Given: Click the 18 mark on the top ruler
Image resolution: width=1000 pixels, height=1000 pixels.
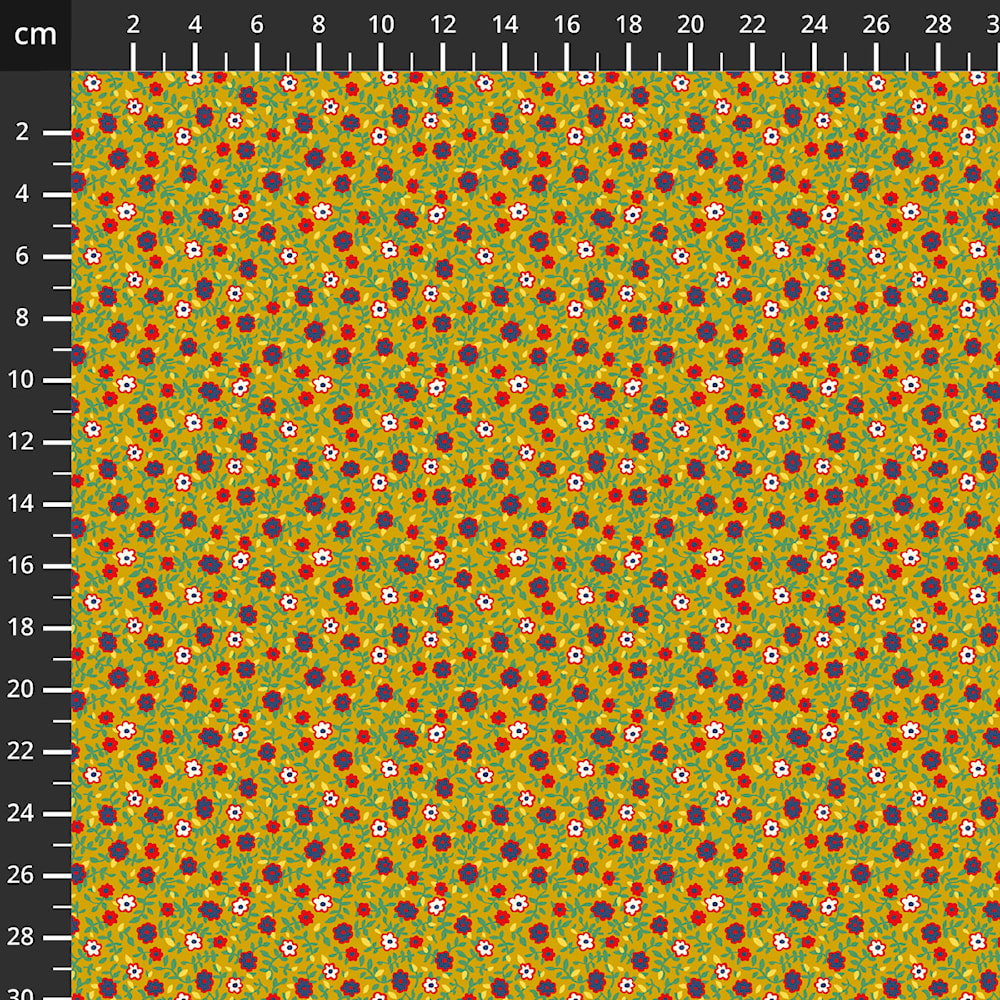Looking at the screenshot, I should tap(629, 26).
